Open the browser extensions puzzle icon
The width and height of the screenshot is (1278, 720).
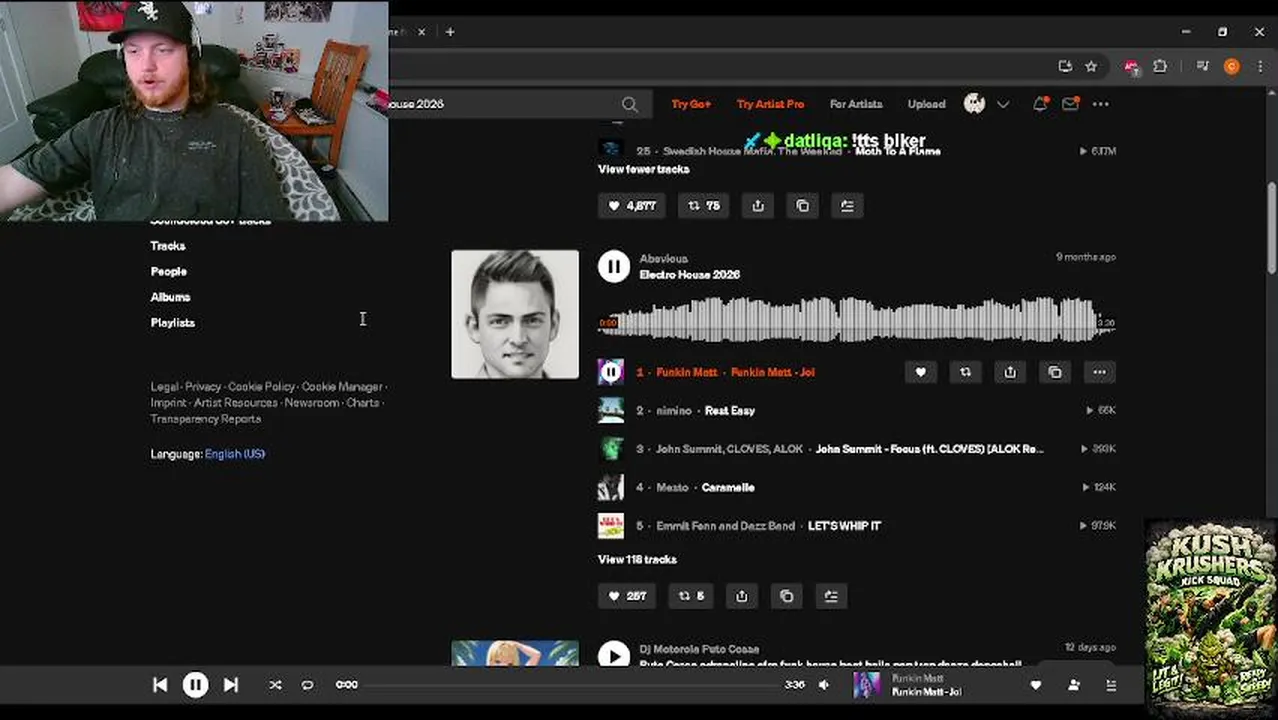[x=1160, y=66]
